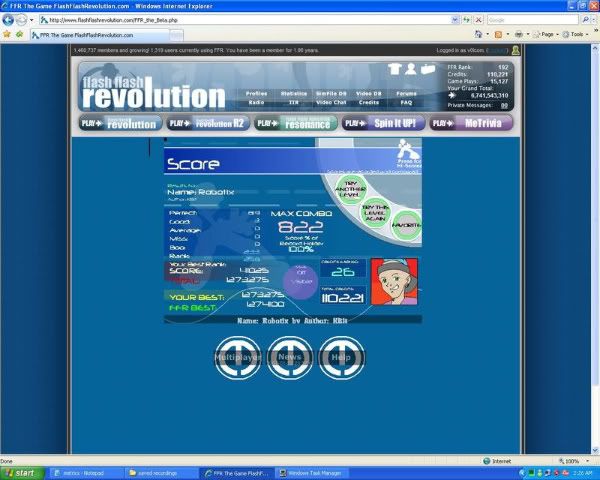Run search with the magnifier icon
The image size is (600, 480).
click(585, 20)
